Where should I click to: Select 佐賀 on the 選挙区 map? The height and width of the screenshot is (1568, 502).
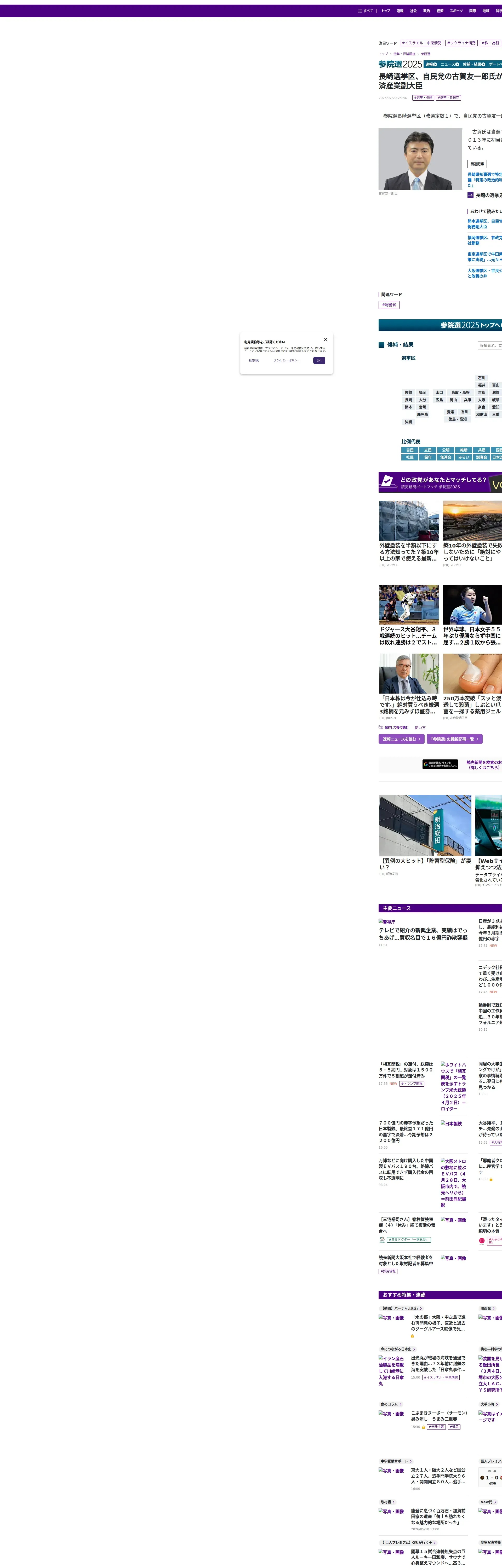pyautogui.click(x=408, y=393)
